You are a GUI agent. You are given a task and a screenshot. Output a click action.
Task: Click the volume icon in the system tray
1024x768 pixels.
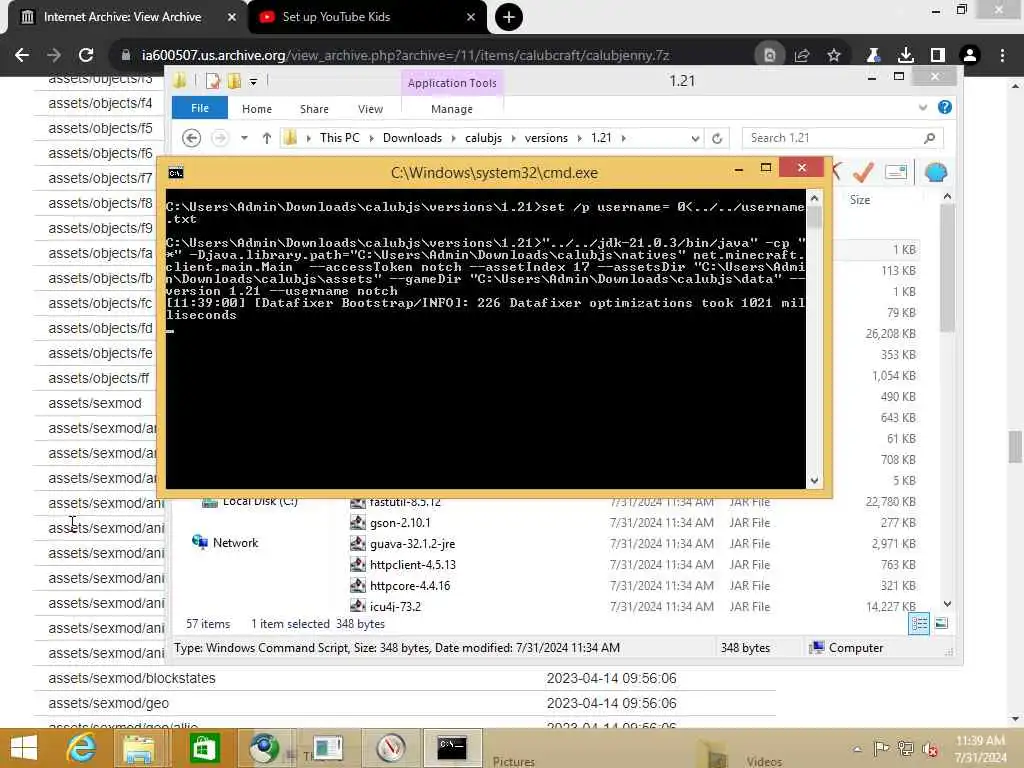coord(930,749)
